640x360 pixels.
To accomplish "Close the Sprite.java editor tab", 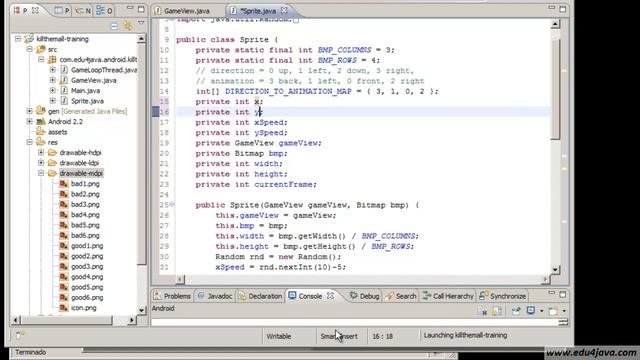I will pos(284,10).
